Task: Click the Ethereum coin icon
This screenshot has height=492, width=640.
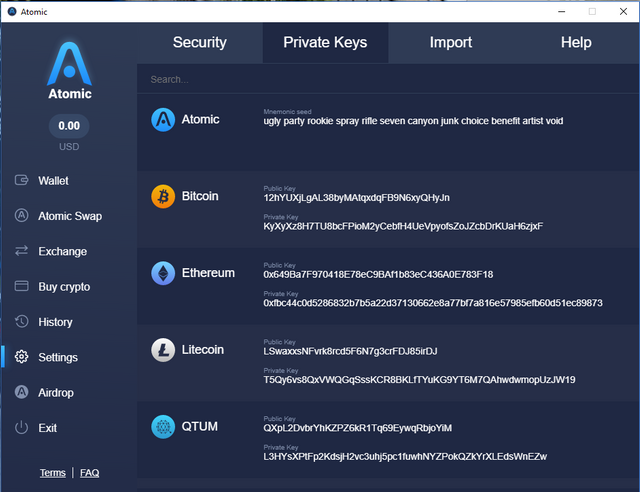Action: [163, 273]
